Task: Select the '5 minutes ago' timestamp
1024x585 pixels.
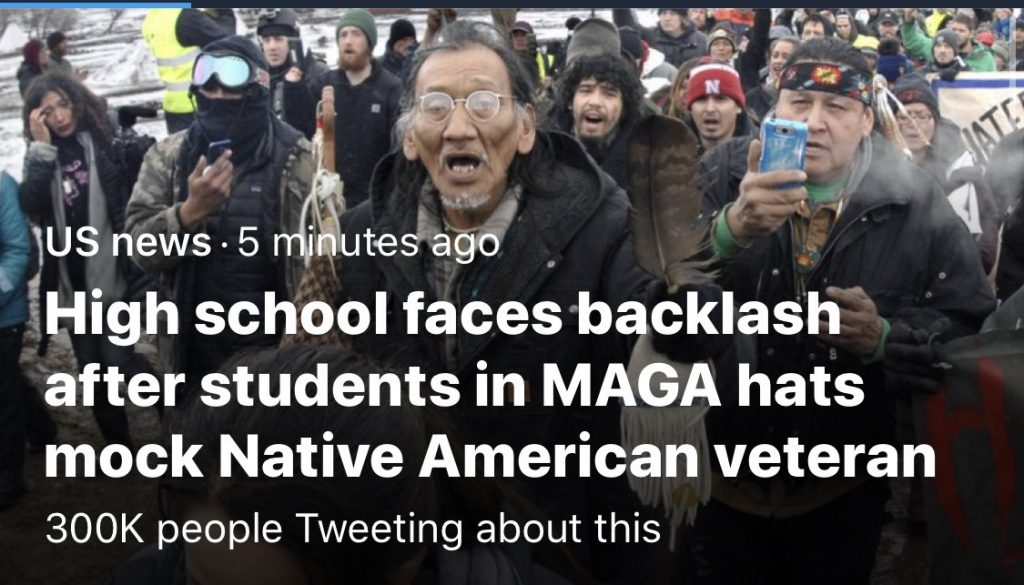Action: 368,244
